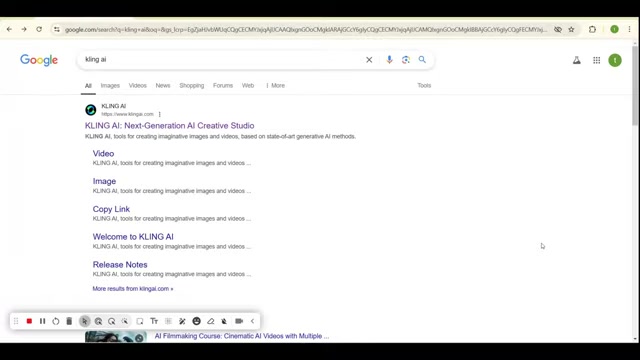
Task: Delete recording using trash icon
Action: click(69, 321)
